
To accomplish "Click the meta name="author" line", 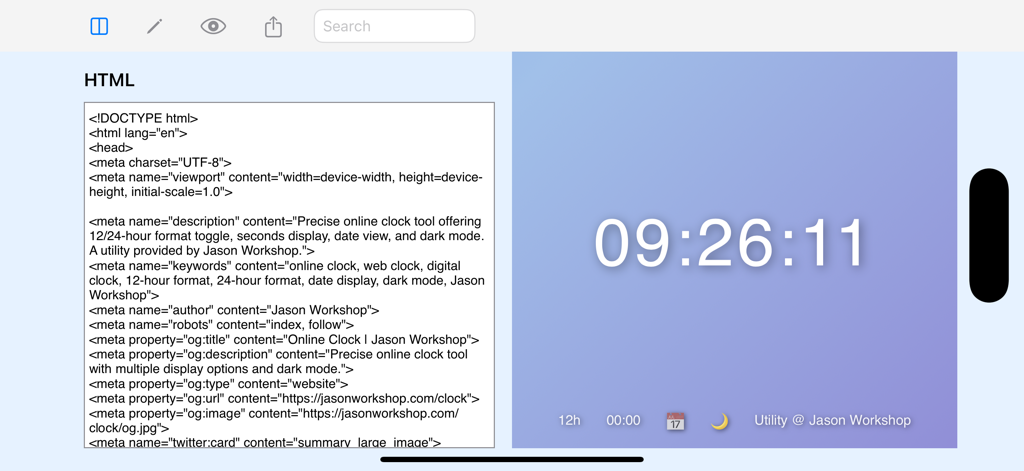I will [x=234, y=310].
